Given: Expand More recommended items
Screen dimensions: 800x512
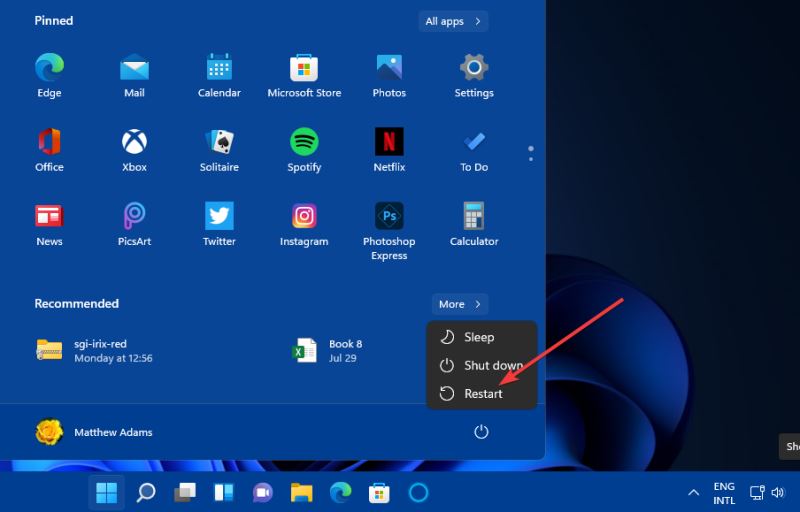Looking at the screenshot, I should click(x=460, y=304).
